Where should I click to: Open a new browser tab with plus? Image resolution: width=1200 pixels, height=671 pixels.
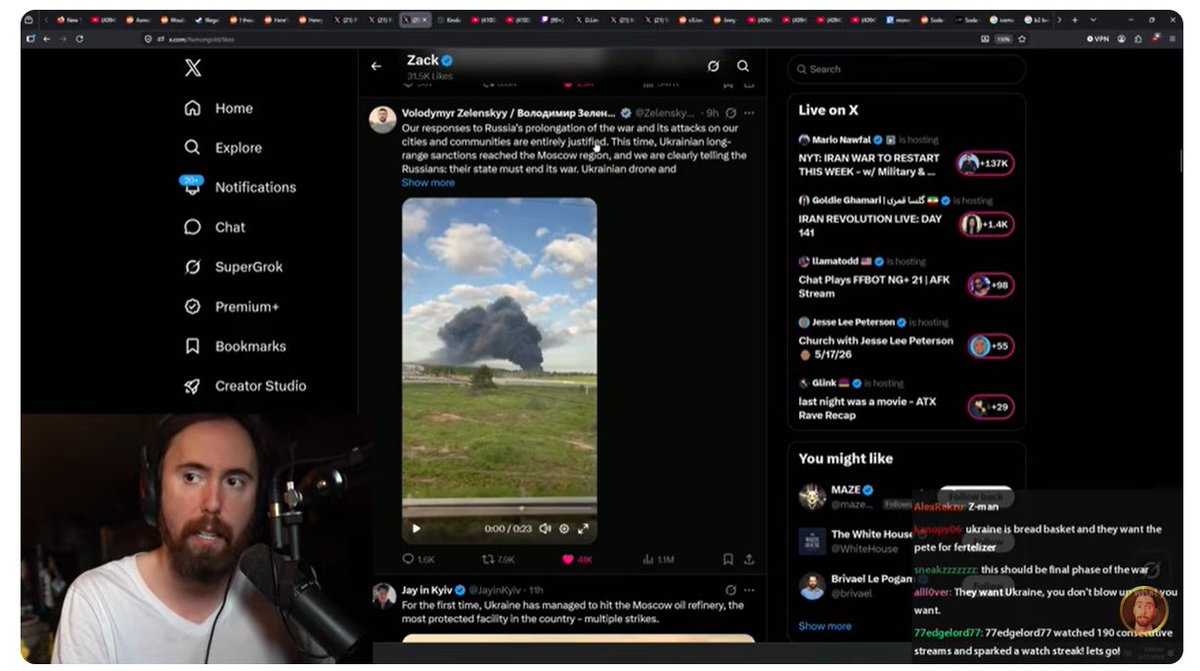(x=1075, y=19)
